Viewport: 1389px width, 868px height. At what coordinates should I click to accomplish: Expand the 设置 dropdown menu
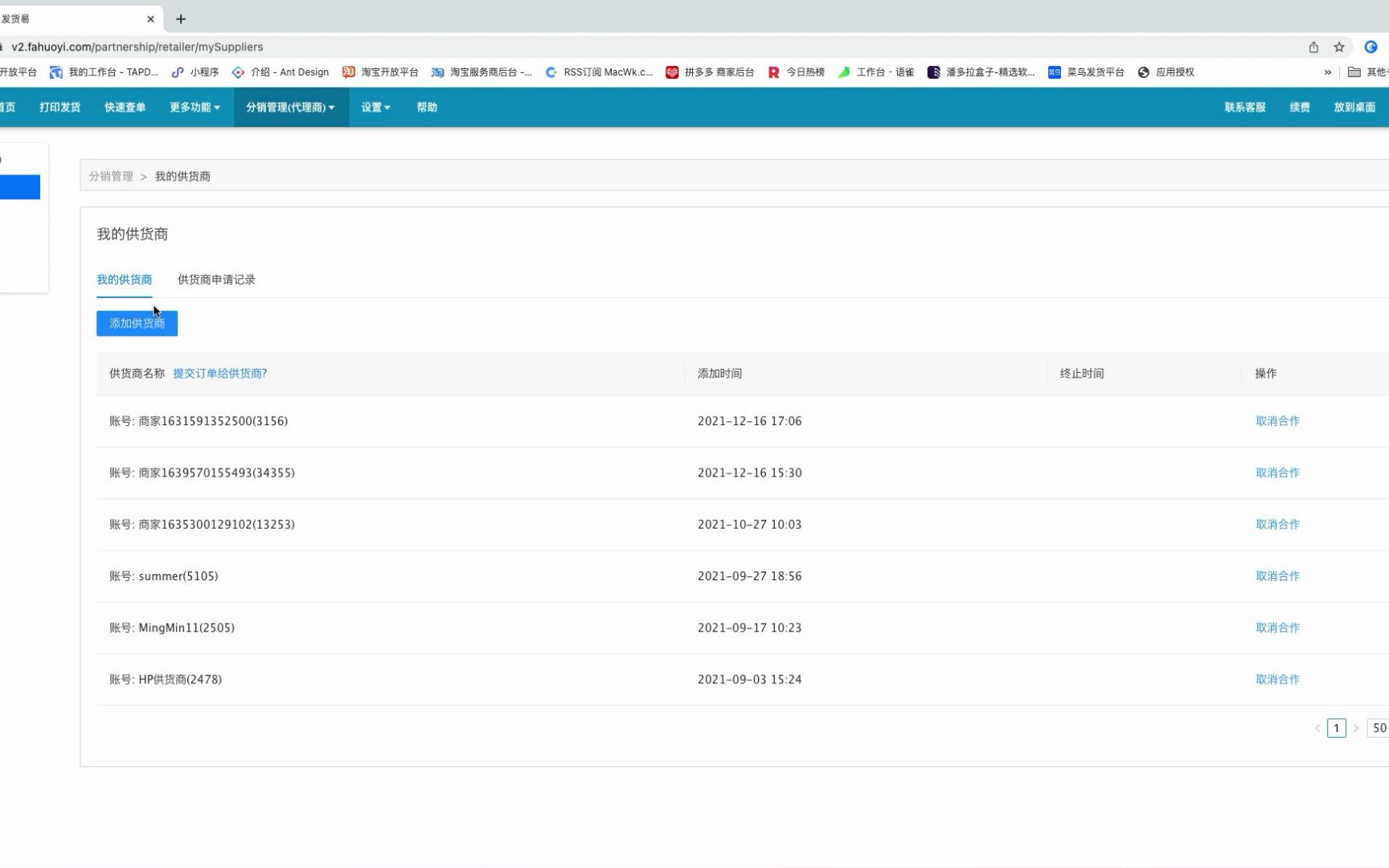[375, 107]
